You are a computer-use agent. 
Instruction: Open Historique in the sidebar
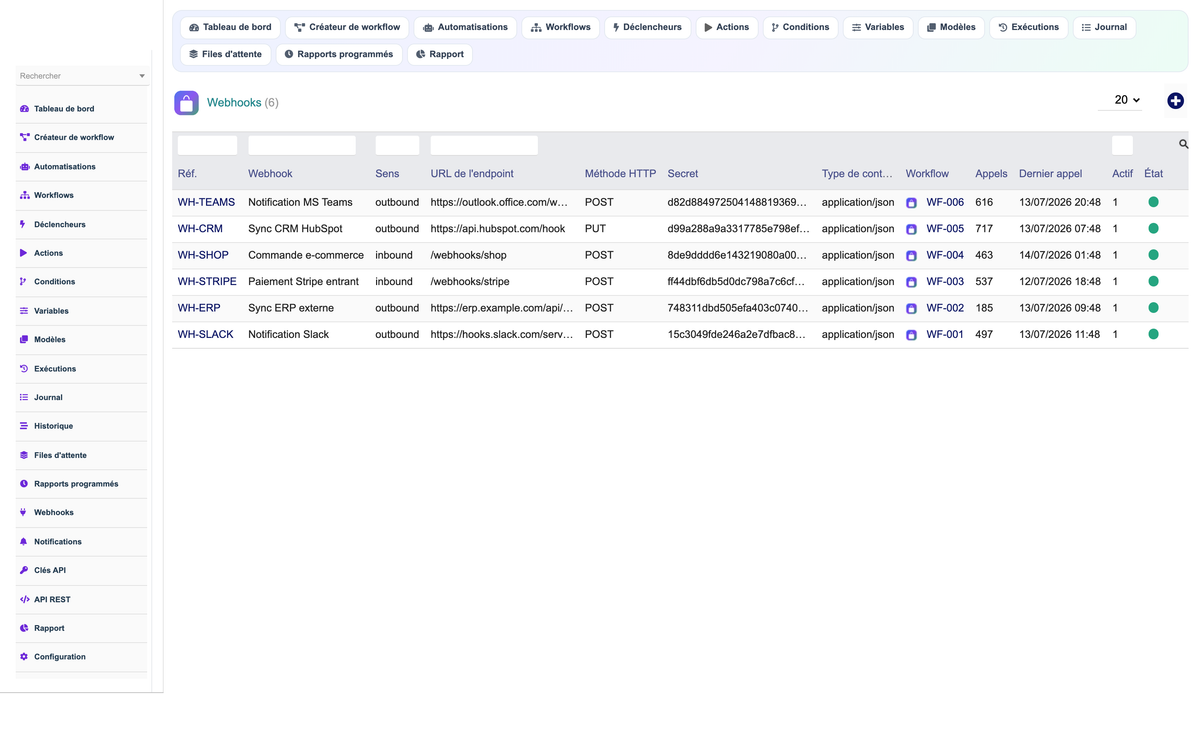[x=53, y=426]
